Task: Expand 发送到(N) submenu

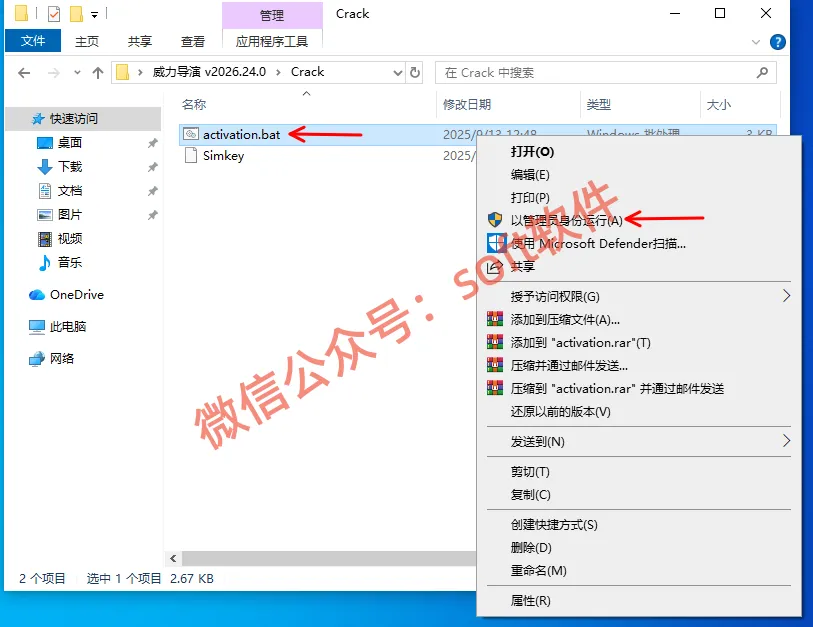Action: (x=639, y=442)
